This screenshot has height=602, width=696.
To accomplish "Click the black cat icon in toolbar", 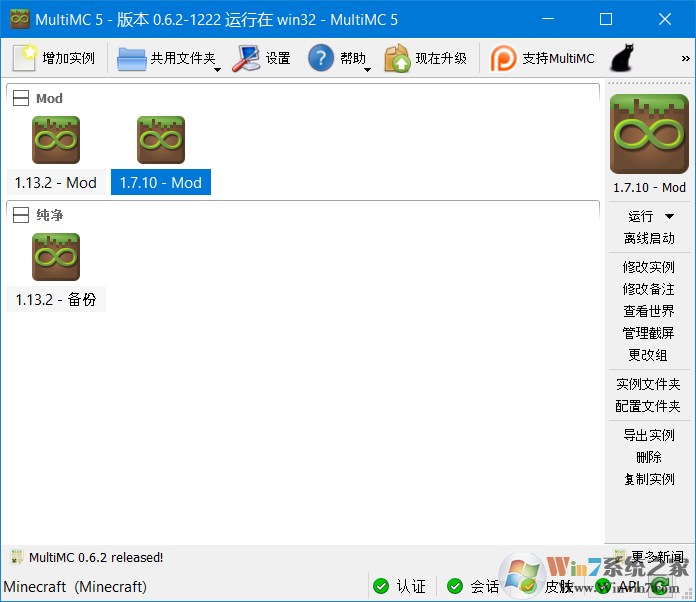I will coord(622,58).
